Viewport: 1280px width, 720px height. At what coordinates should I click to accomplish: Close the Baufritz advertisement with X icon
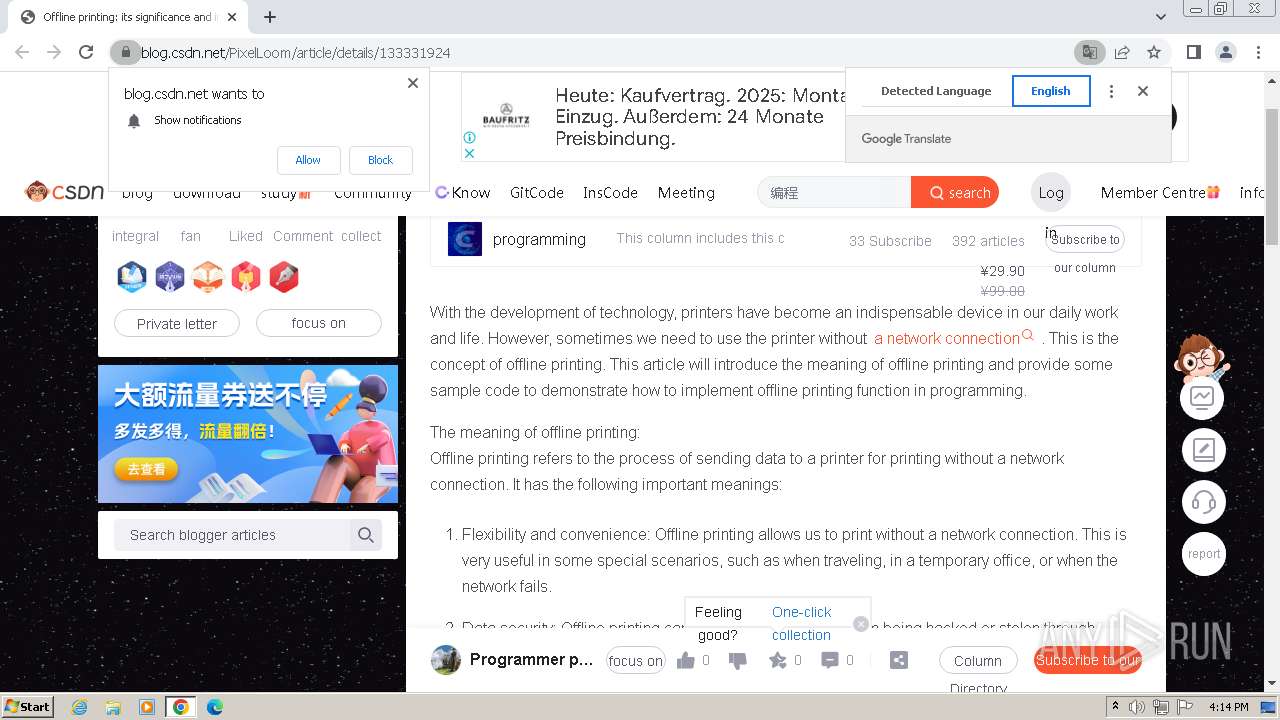tap(469, 153)
